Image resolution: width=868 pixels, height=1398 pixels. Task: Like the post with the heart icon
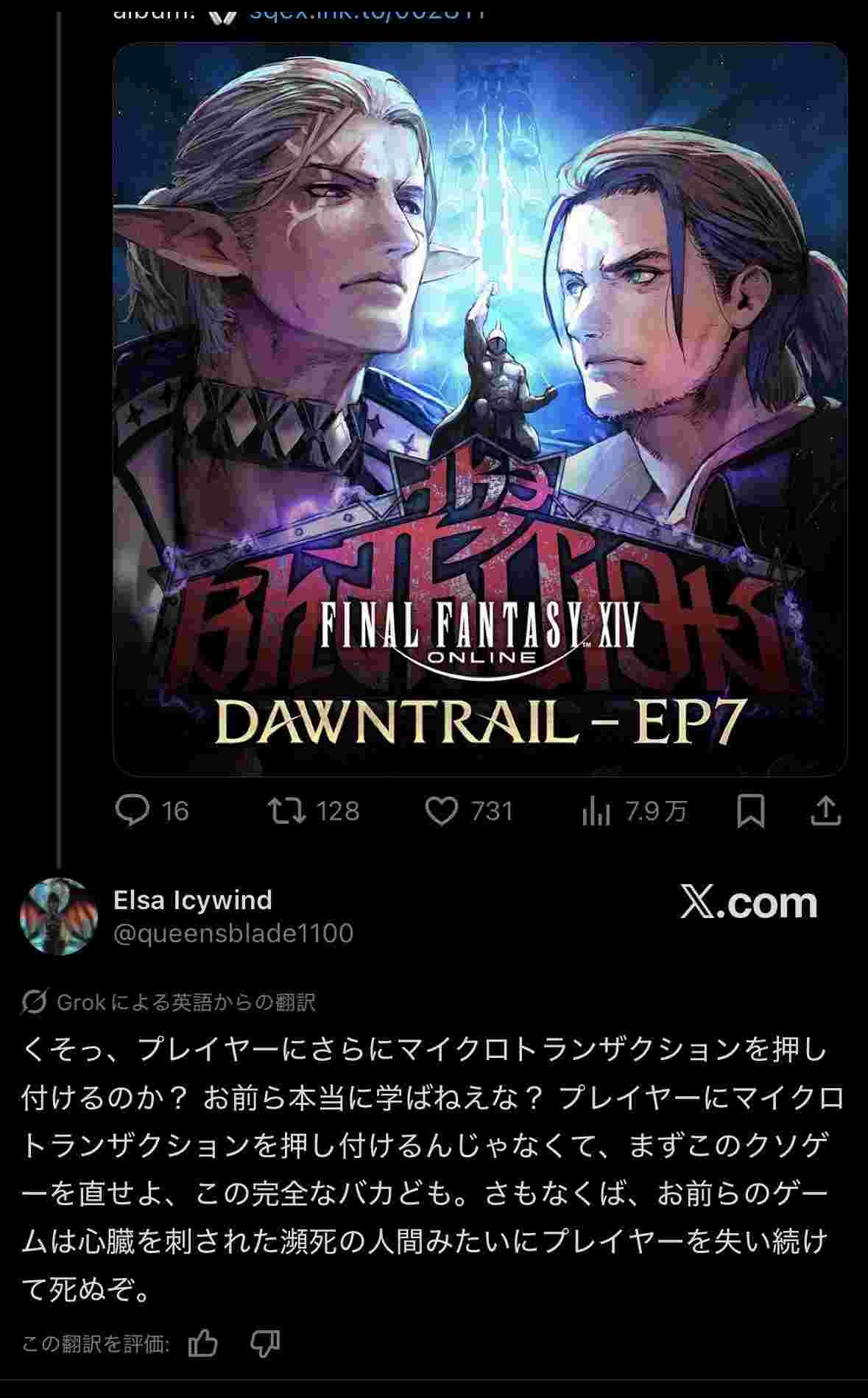[442, 811]
